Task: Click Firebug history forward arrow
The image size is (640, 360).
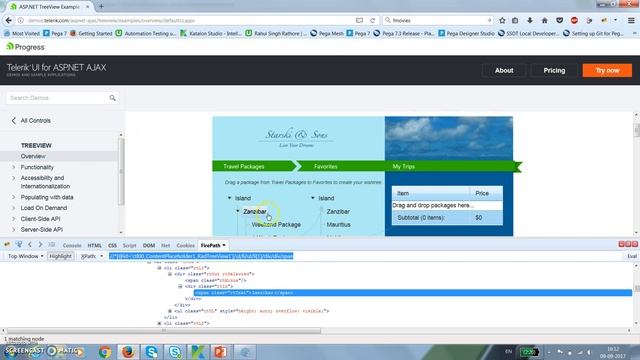Action: [40, 245]
